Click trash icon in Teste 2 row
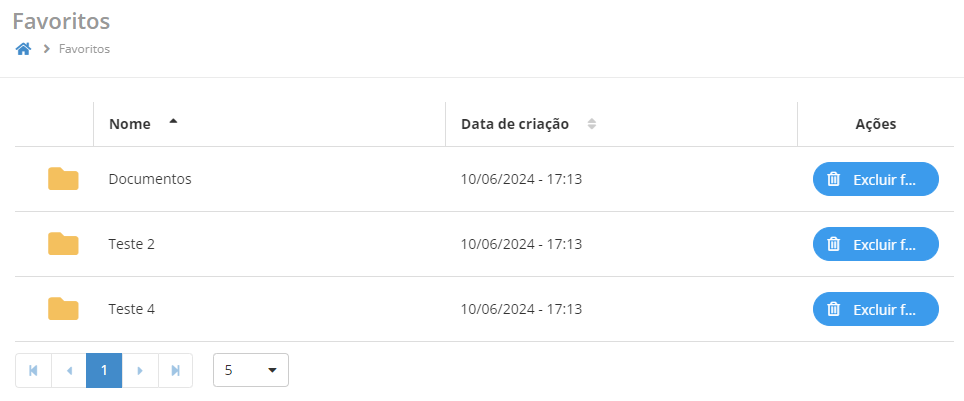 pos(833,244)
